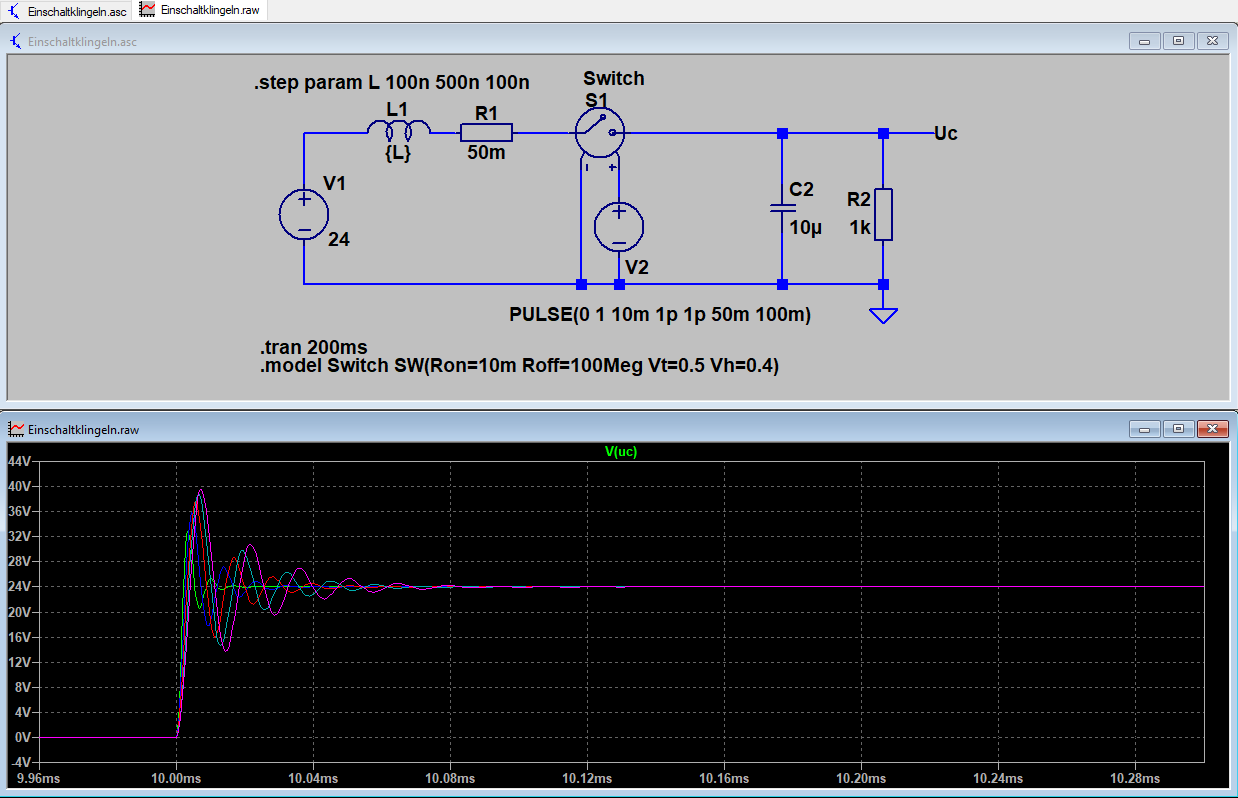Screen dimensions: 1238x798
Task: Select capacitor C2 symbol
Action: [x=782, y=208]
